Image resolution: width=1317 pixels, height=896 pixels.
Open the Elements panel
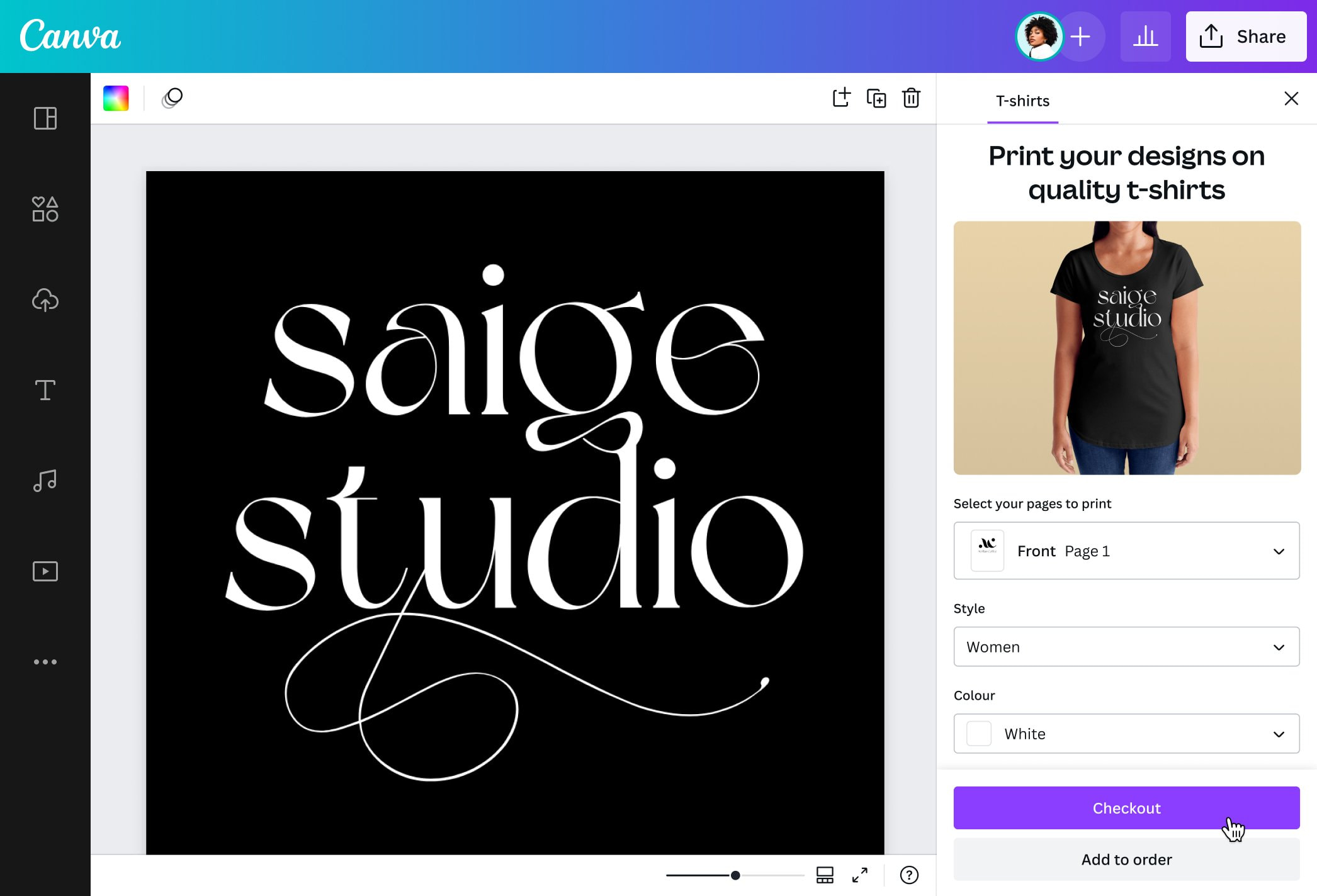coord(45,209)
